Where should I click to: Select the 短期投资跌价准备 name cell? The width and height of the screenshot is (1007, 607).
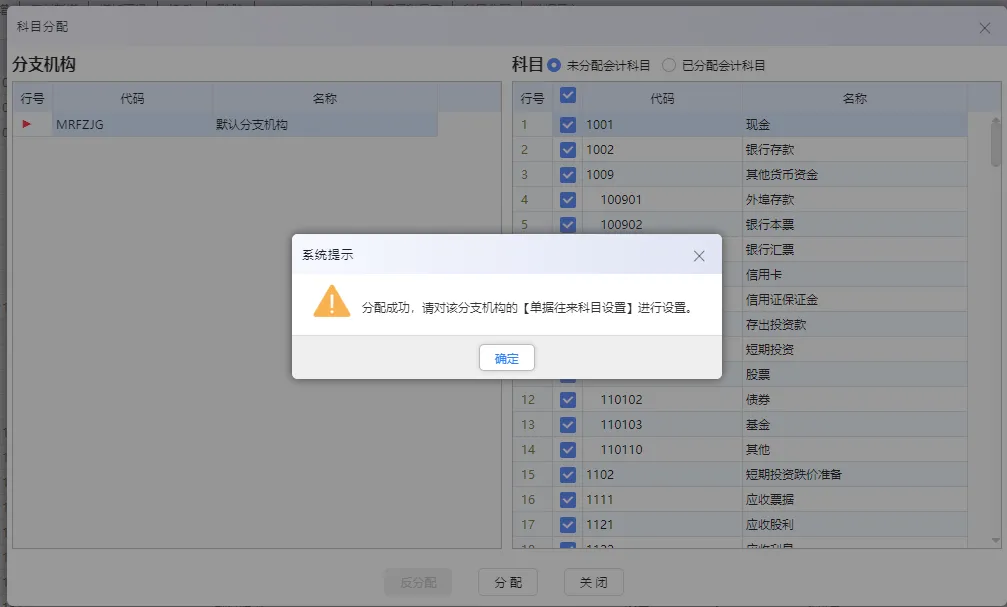coord(855,474)
